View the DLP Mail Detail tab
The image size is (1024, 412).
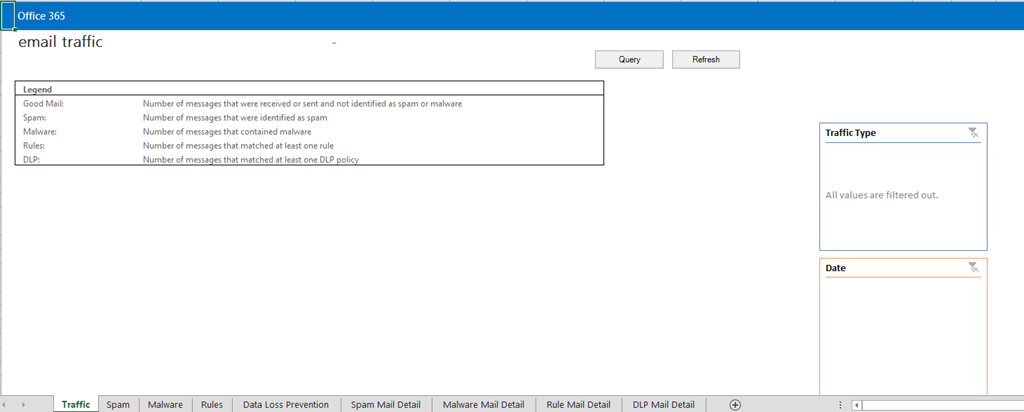point(664,405)
